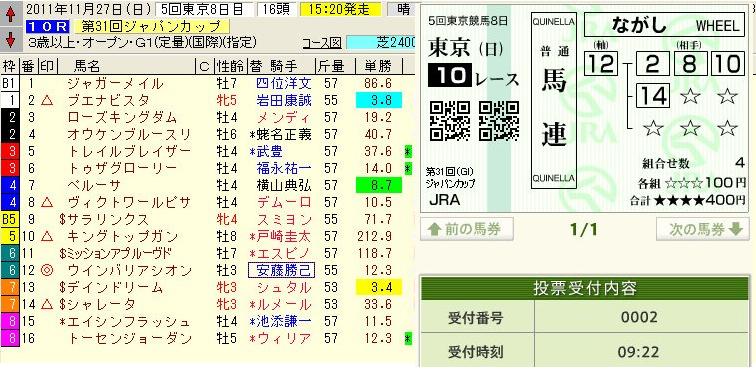Click the 前の馬券 previous ticket button

(467, 229)
